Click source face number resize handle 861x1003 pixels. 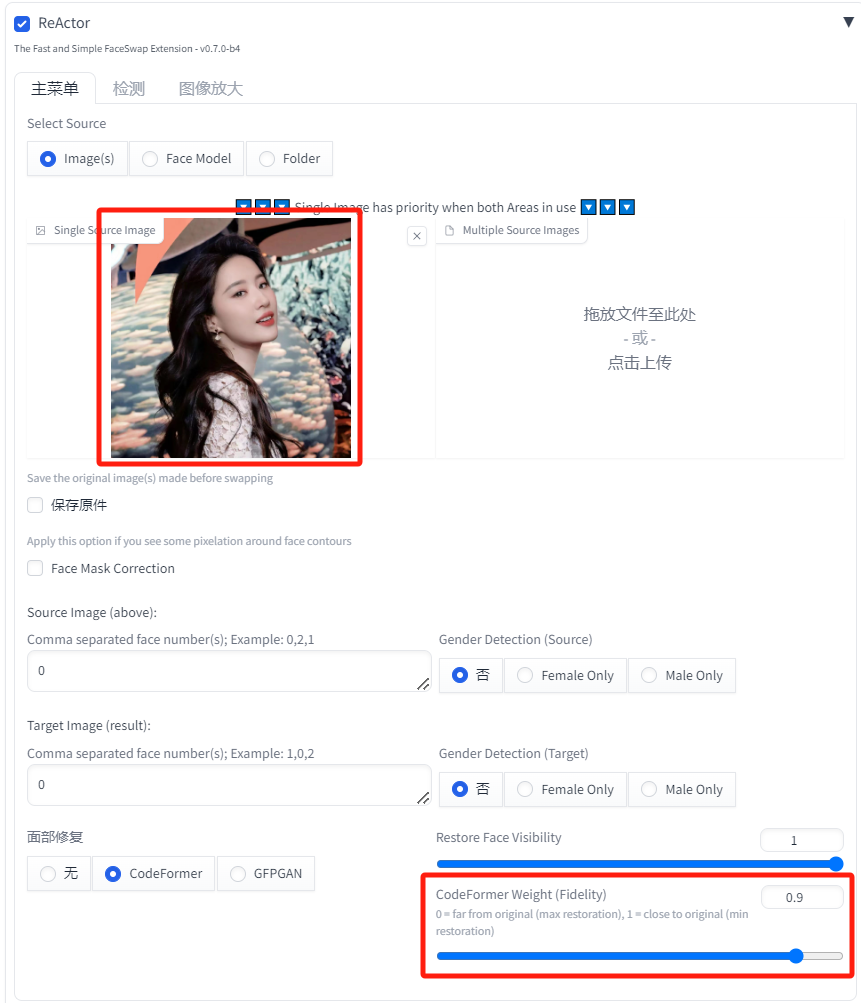[423, 684]
